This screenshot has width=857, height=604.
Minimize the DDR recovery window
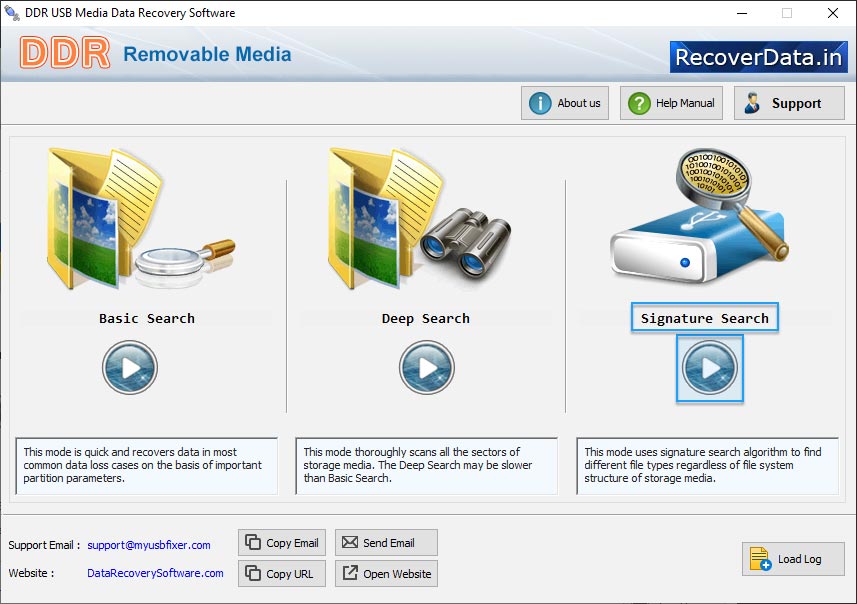click(x=742, y=13)
